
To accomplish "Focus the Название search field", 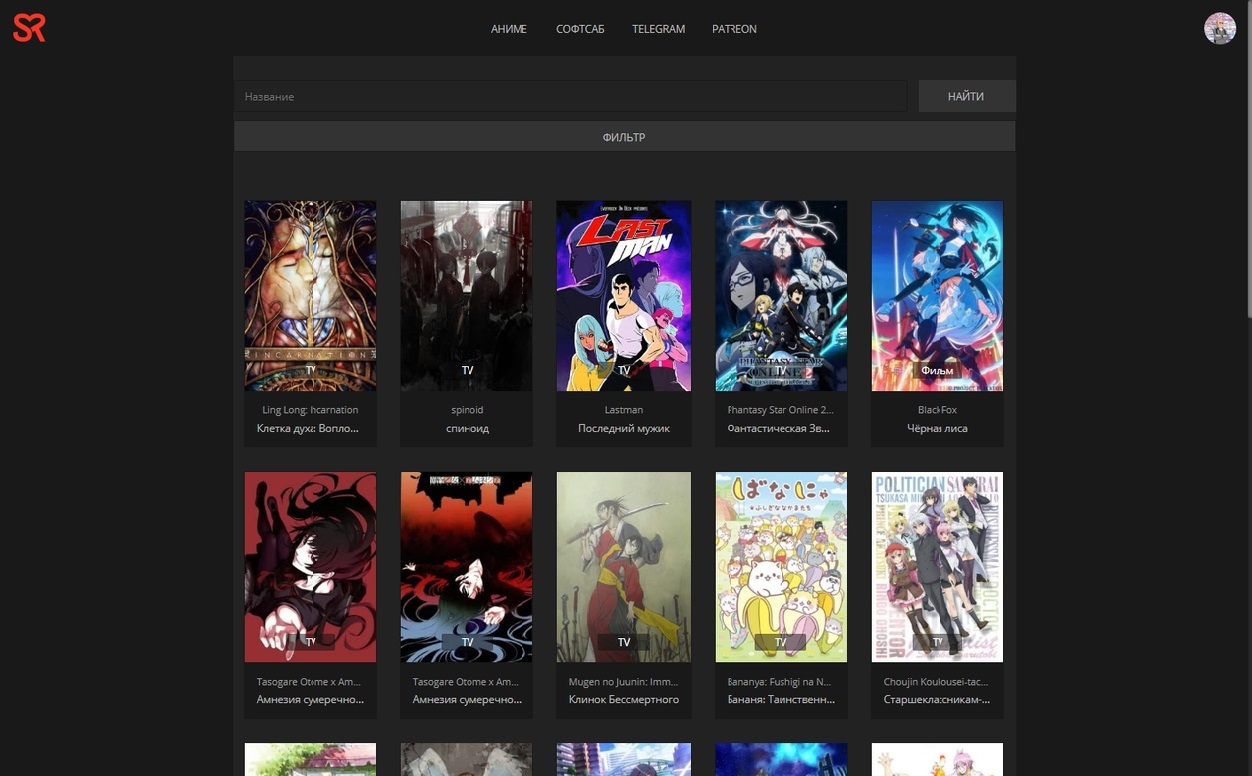I will pyautogui.click(x=571, y=96).
